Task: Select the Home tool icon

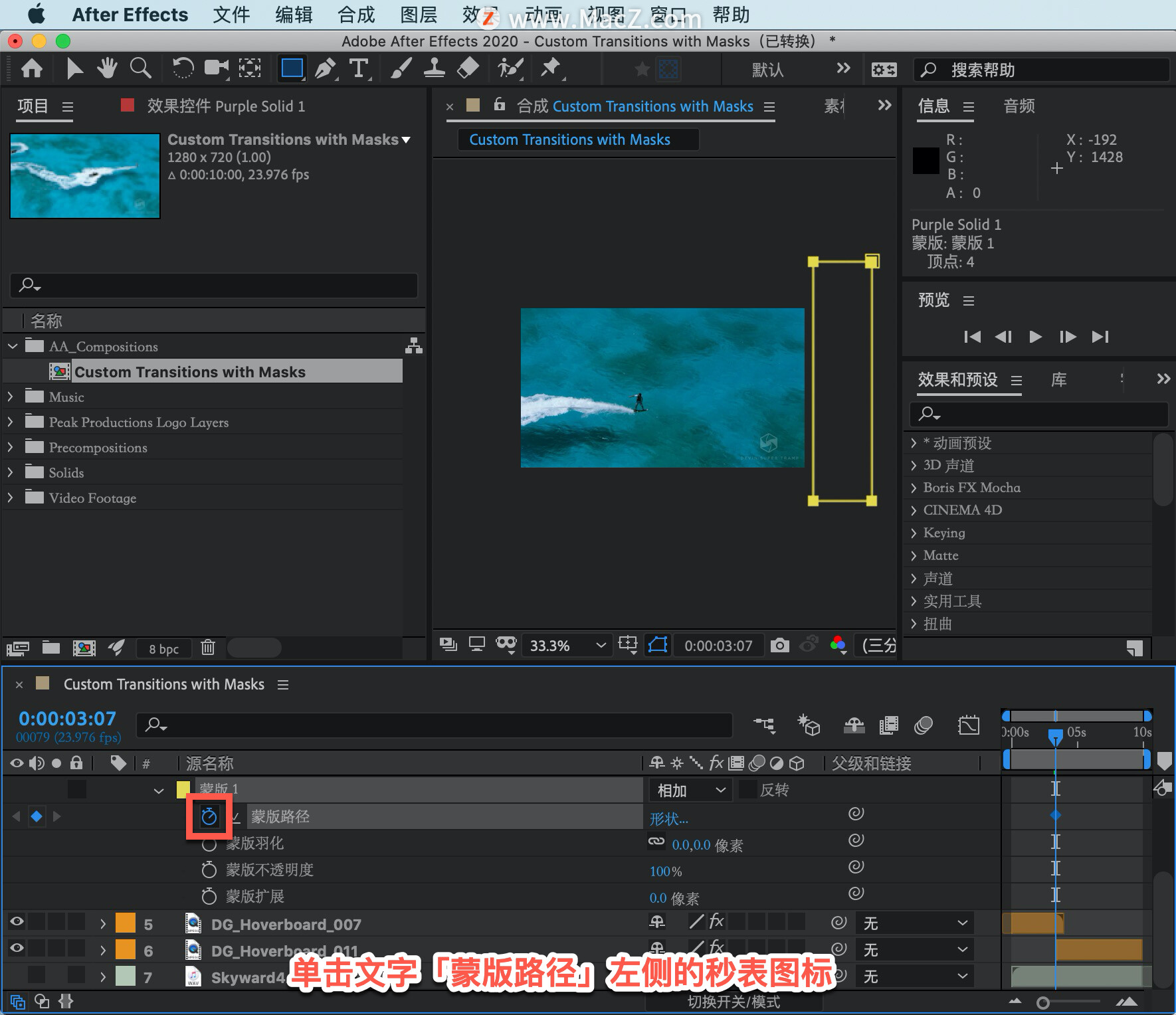Action: (32, 68)
